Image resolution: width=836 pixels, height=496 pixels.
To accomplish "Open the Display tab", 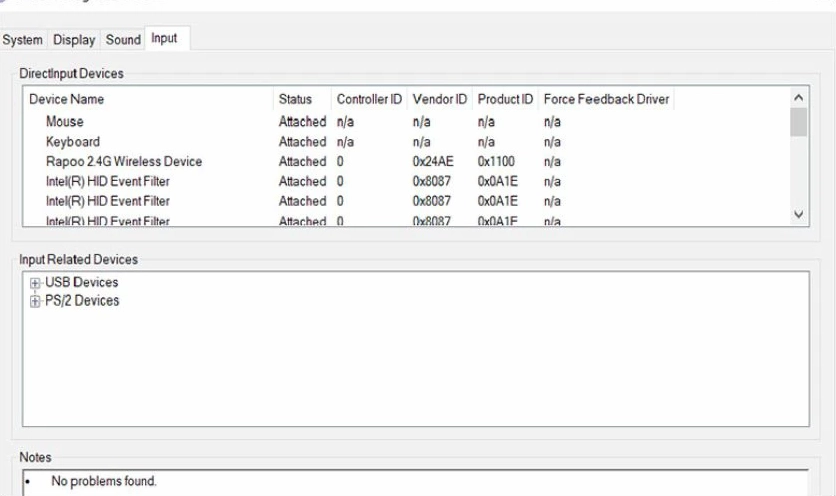I will [74, 40].
